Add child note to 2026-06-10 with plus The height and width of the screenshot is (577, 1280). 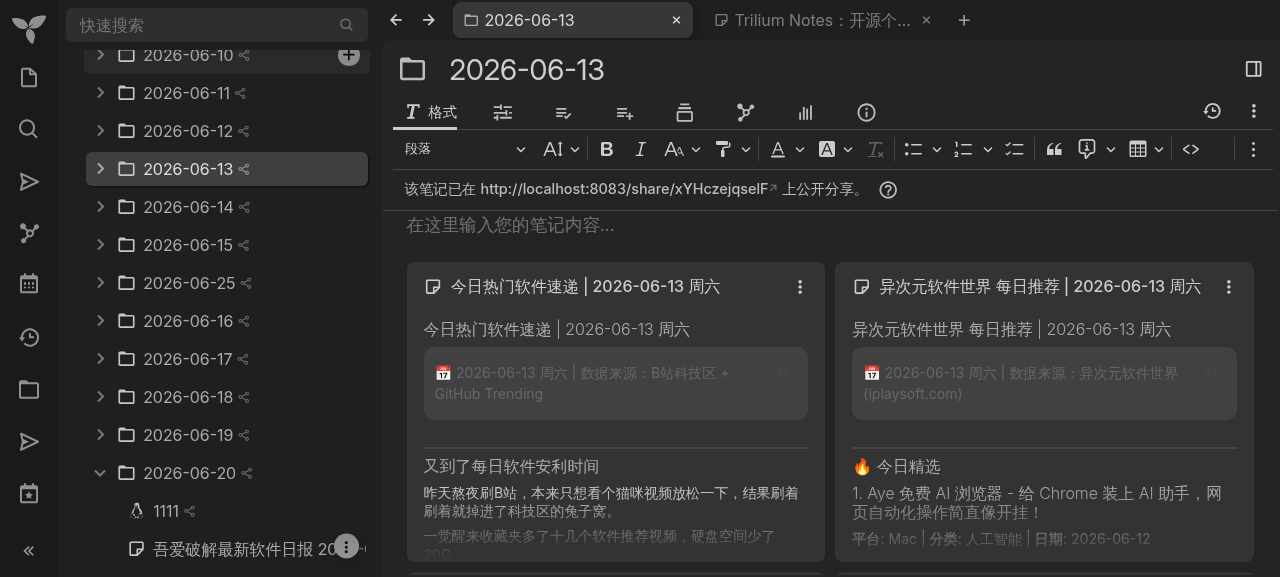tap(348, 56)
